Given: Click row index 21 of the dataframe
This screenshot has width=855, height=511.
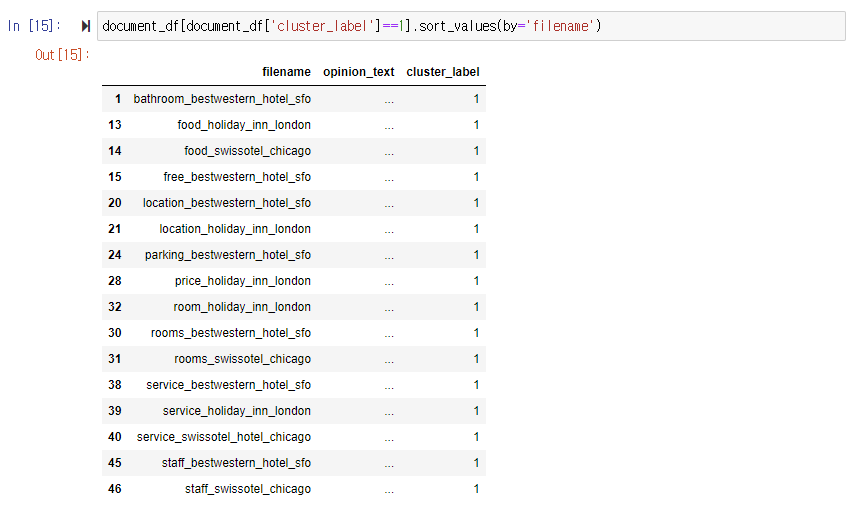Looking at the screenshot, I should coord(115,229).
